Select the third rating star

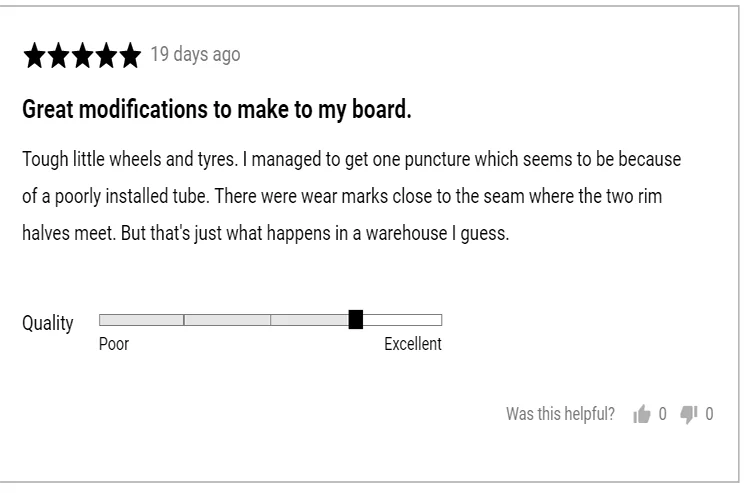(82, 56)
